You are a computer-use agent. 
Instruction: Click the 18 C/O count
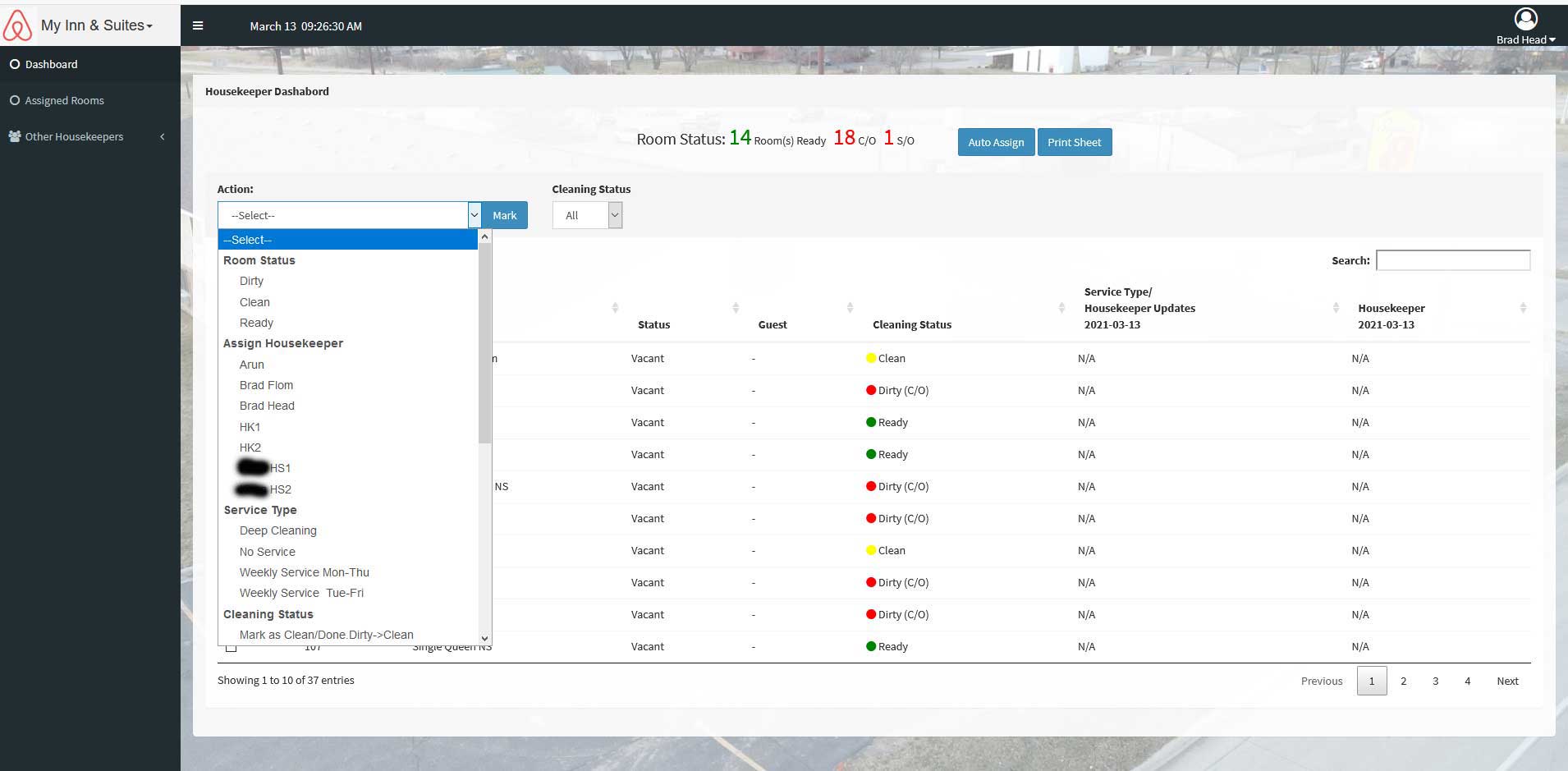(855, 139)
